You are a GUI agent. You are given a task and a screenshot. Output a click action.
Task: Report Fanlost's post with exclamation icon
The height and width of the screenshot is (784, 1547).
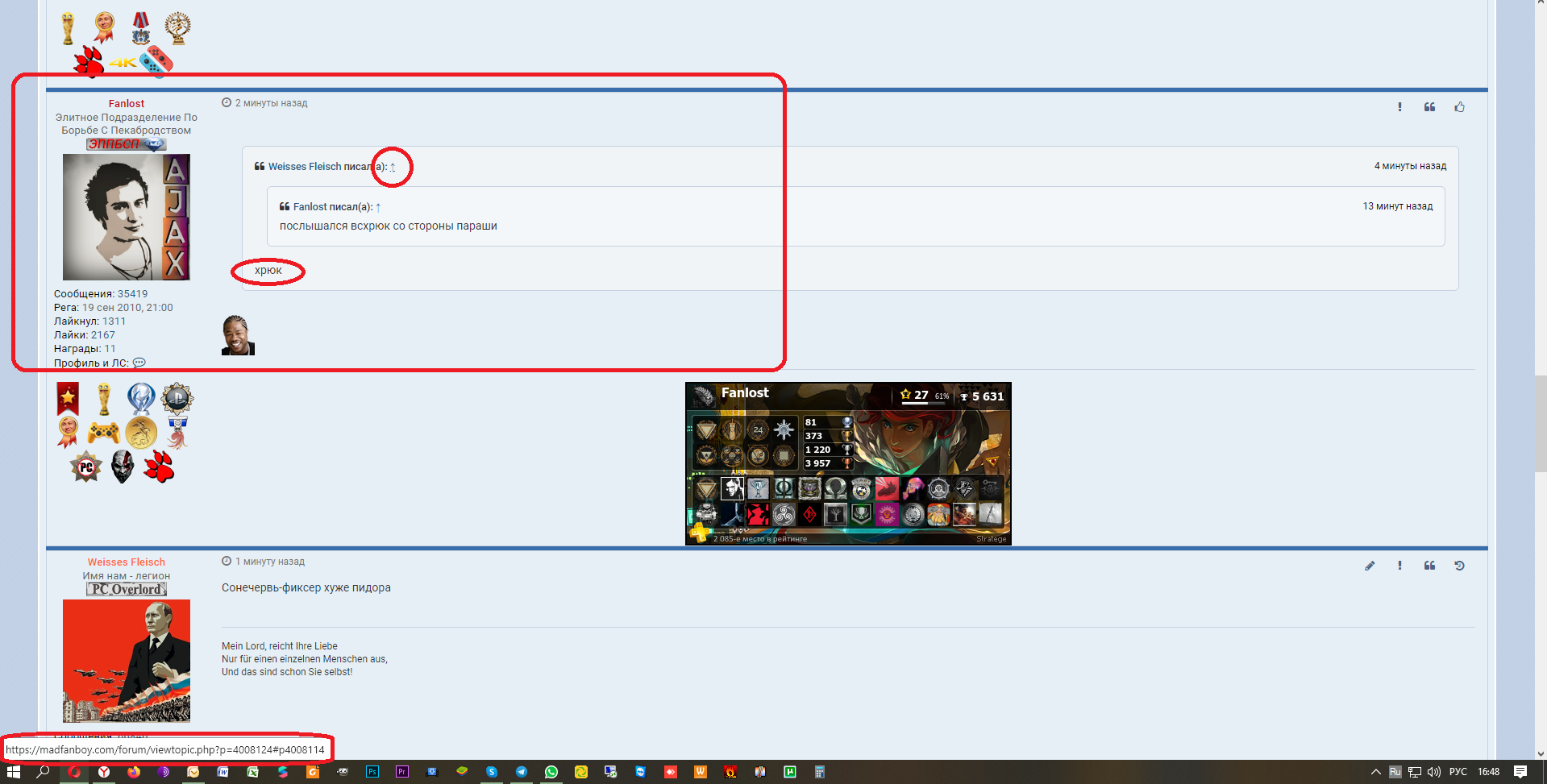(x=1399, y=107)
